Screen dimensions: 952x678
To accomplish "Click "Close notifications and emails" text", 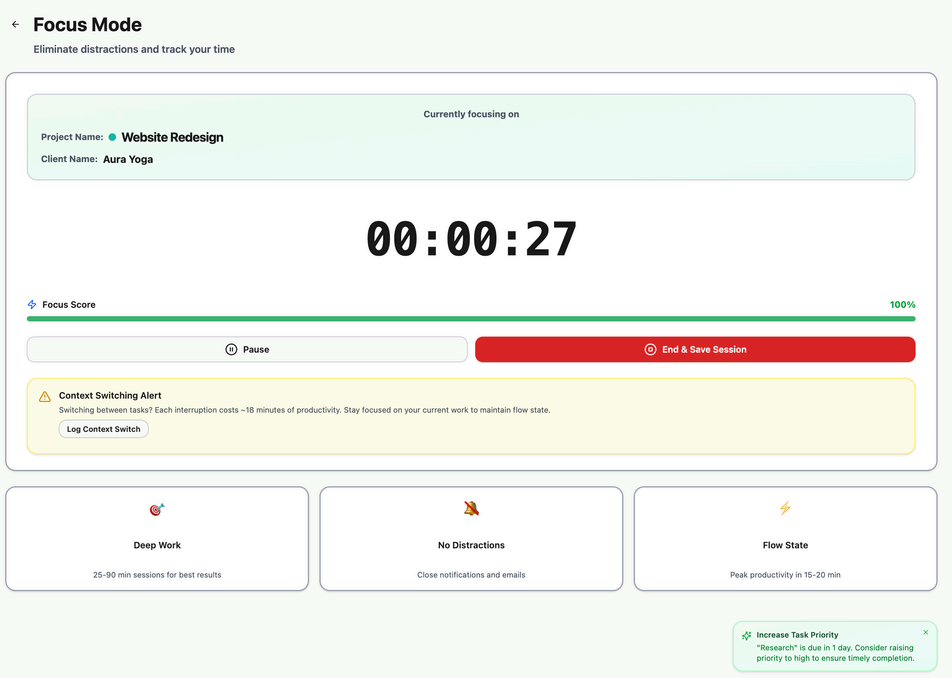I will (x=471, y=575).
